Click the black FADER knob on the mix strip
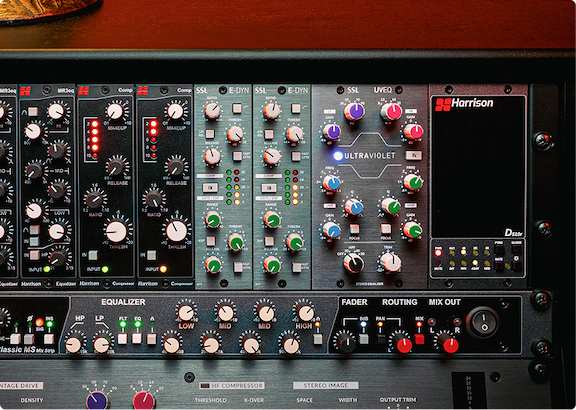Screen dimensions: 576x410 [347, 344]
